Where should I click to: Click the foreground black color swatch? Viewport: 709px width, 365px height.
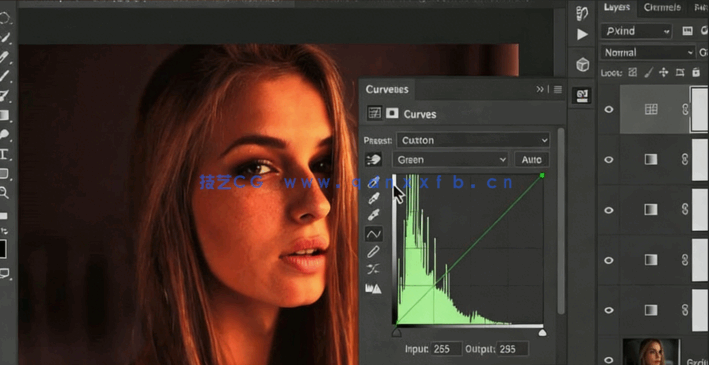(x=3, y=249)
